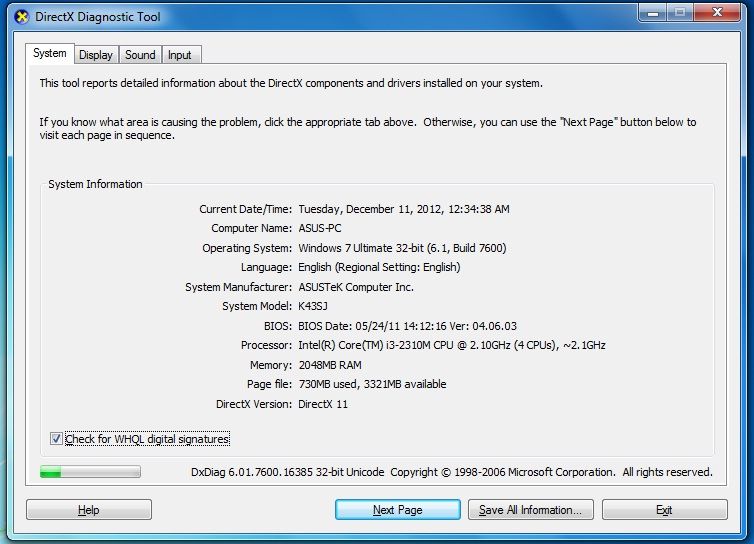
Task: Close the DirectX Diagnostic Tool window
Action: point(717,13)
